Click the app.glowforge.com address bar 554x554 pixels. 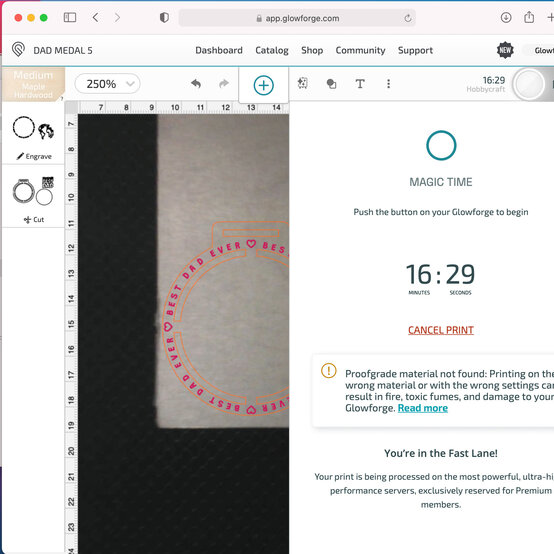[297, 18]
